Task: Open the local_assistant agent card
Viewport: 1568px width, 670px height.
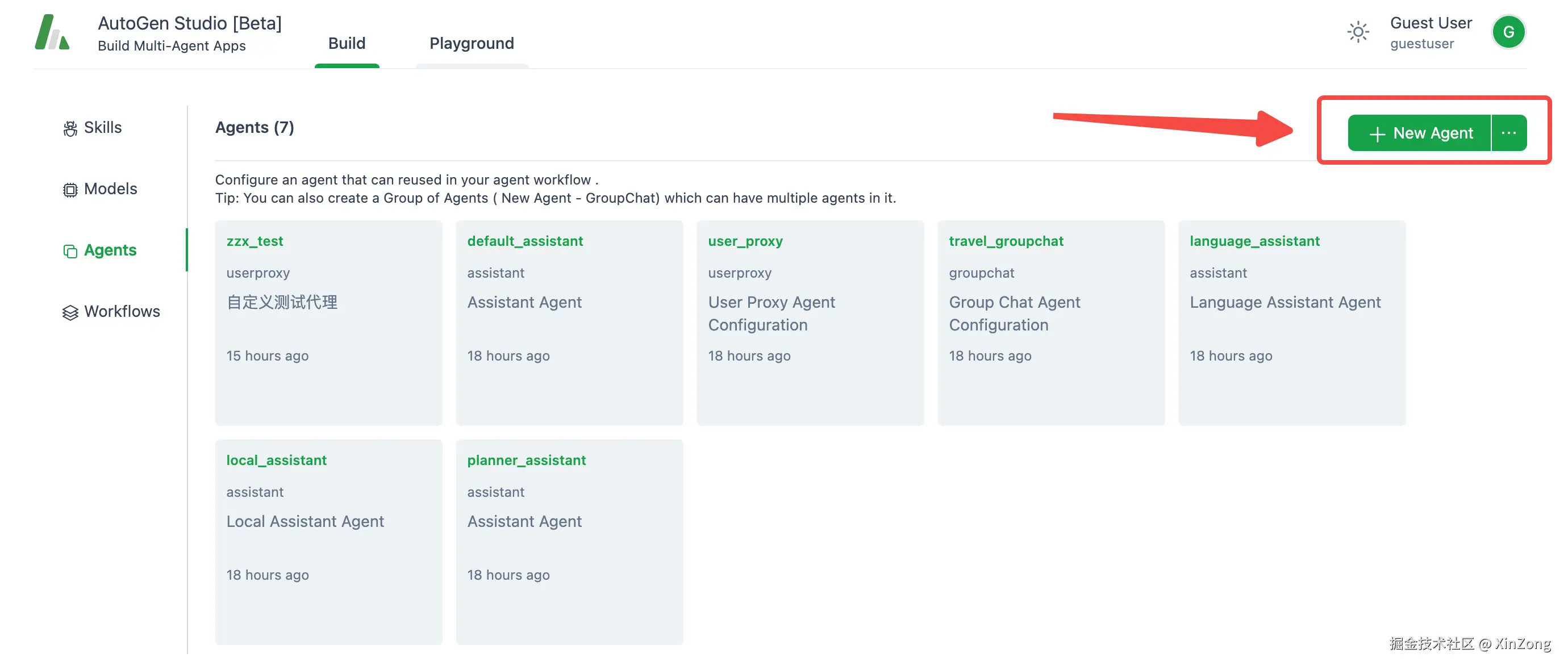Action: point(328,542)
